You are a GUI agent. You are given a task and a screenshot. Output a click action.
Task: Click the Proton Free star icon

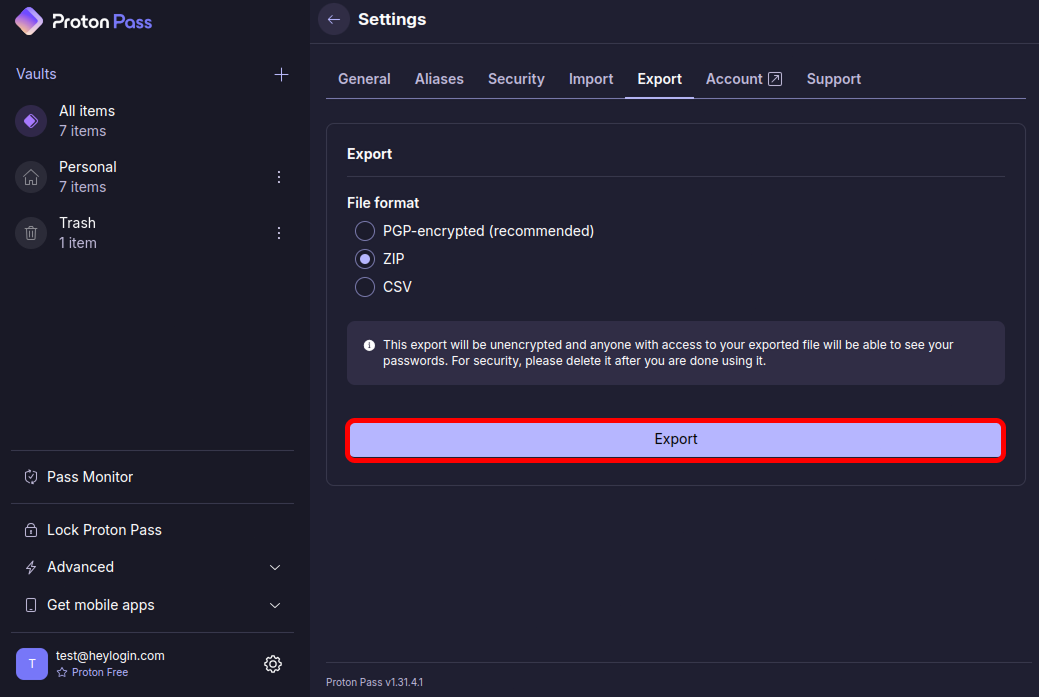[62, 672]
